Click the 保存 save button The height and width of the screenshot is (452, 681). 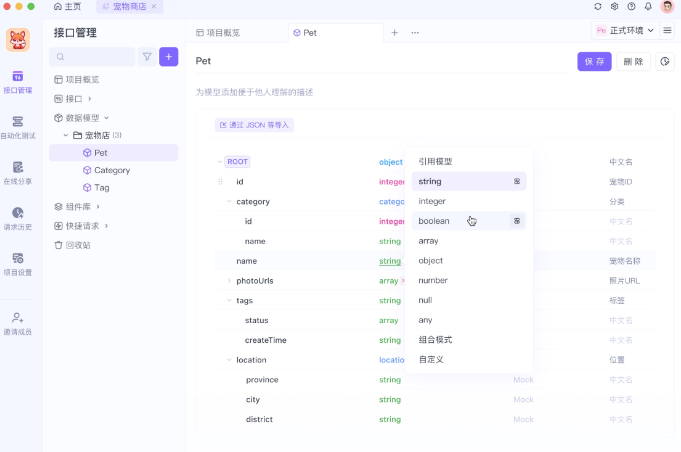(x=594, y=61)
